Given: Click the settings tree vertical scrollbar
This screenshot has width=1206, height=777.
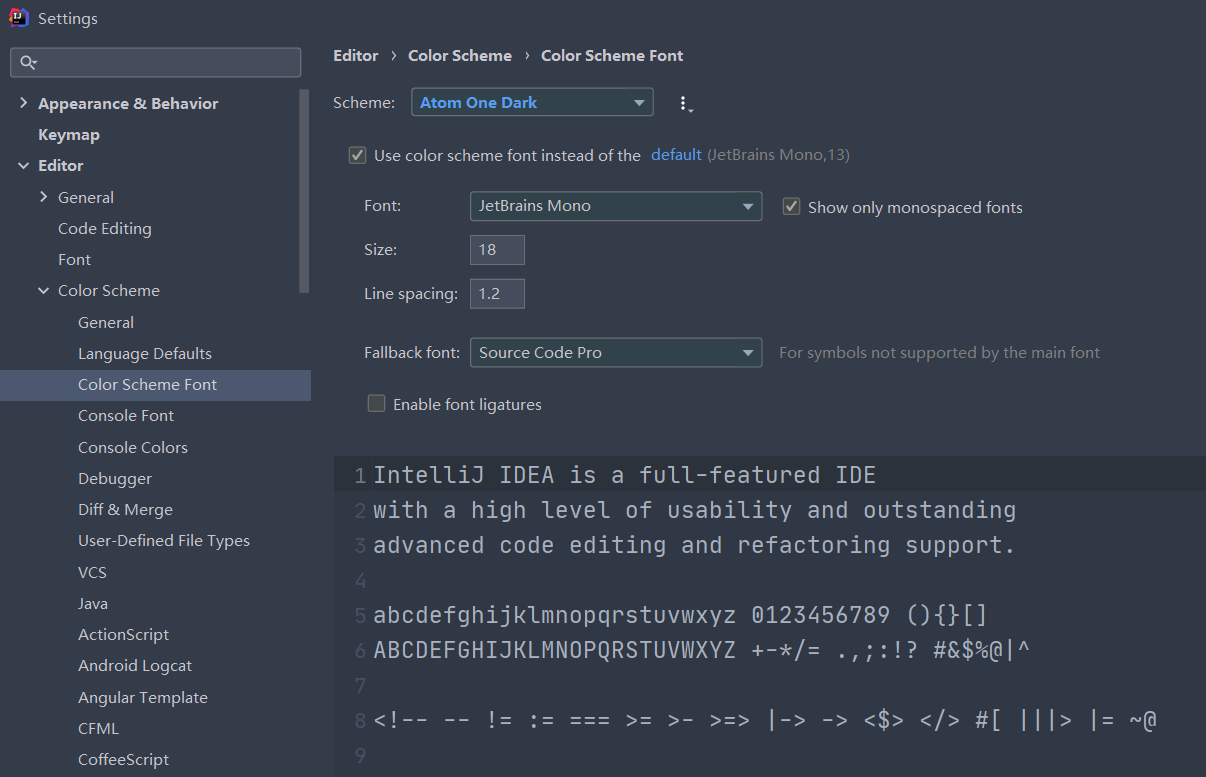Looking at the screenshot, I should coord(304,190).
